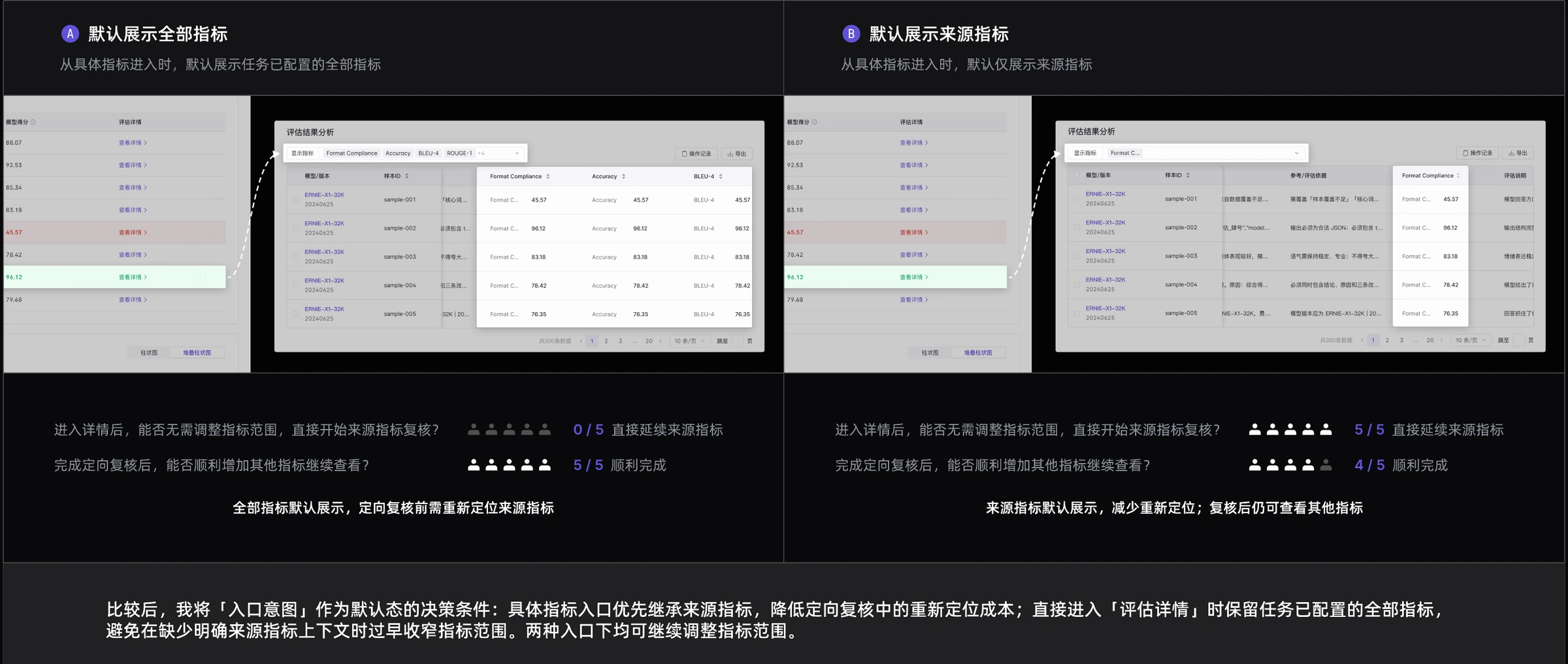Go to page 20 in panel B pagination

pos(1430,340)
